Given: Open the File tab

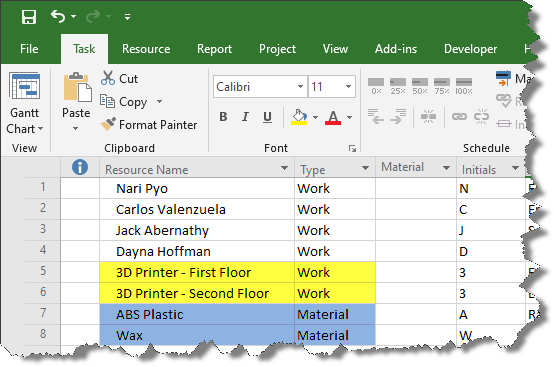Looking at the screenshot, I should pos(29,49).
